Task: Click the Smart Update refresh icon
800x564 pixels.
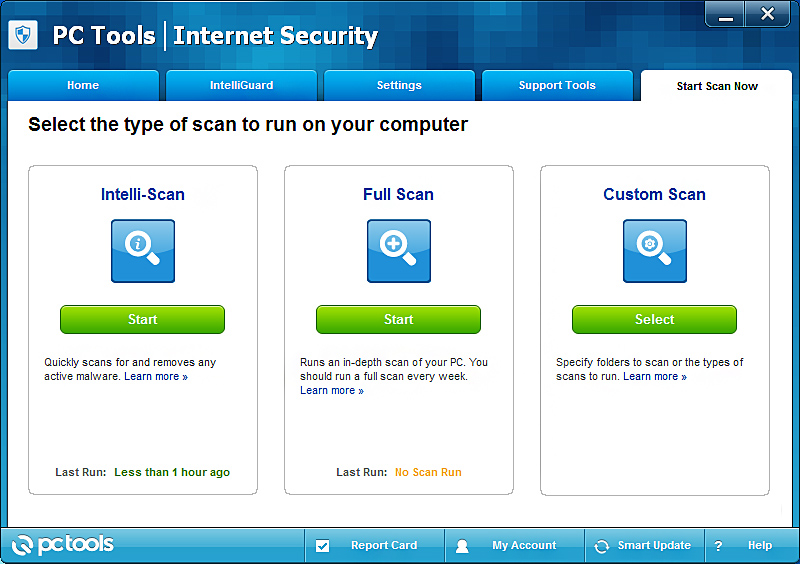Action: [602, 546]
